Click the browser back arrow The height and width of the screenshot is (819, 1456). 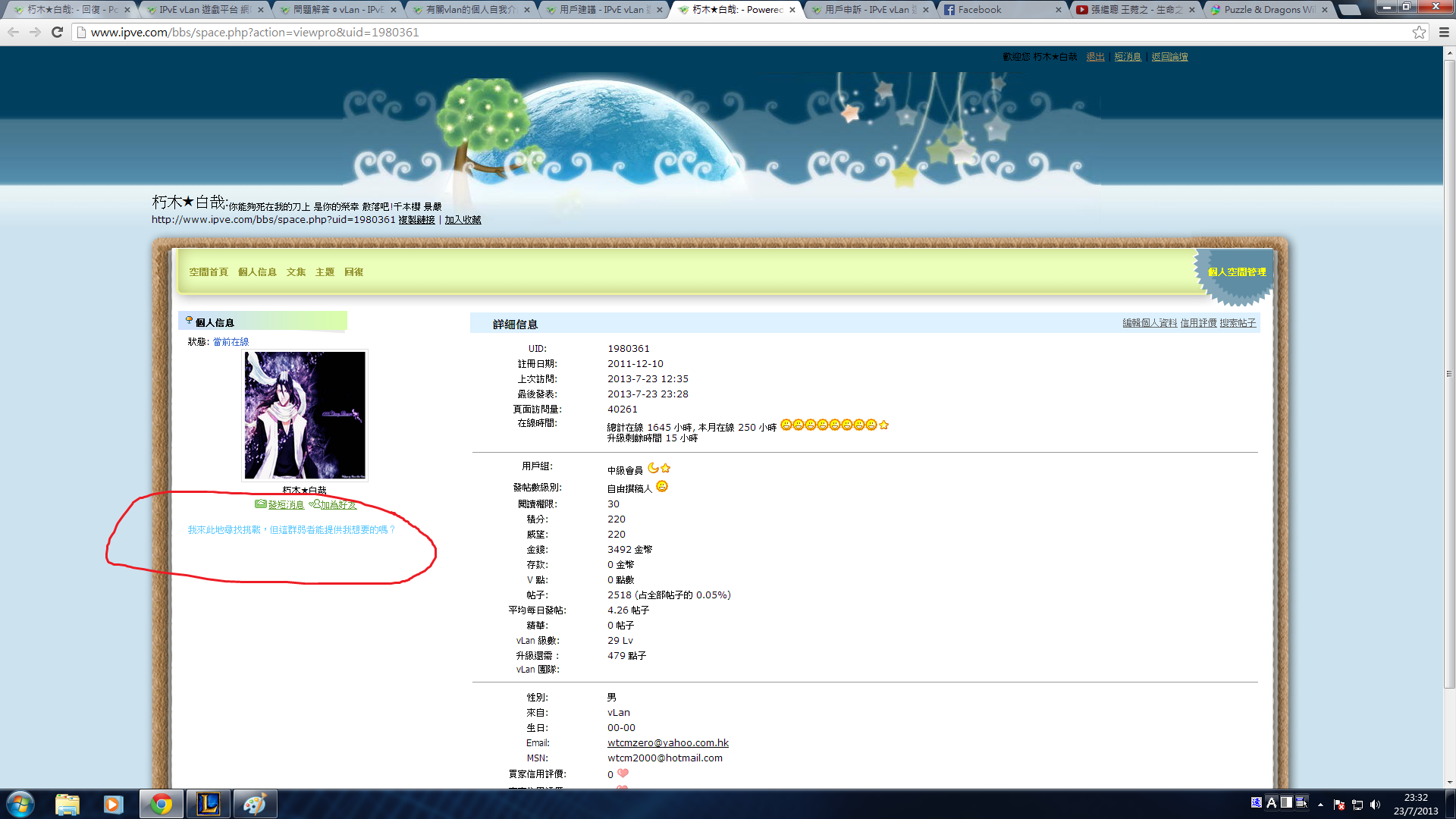tap(13, 32)
